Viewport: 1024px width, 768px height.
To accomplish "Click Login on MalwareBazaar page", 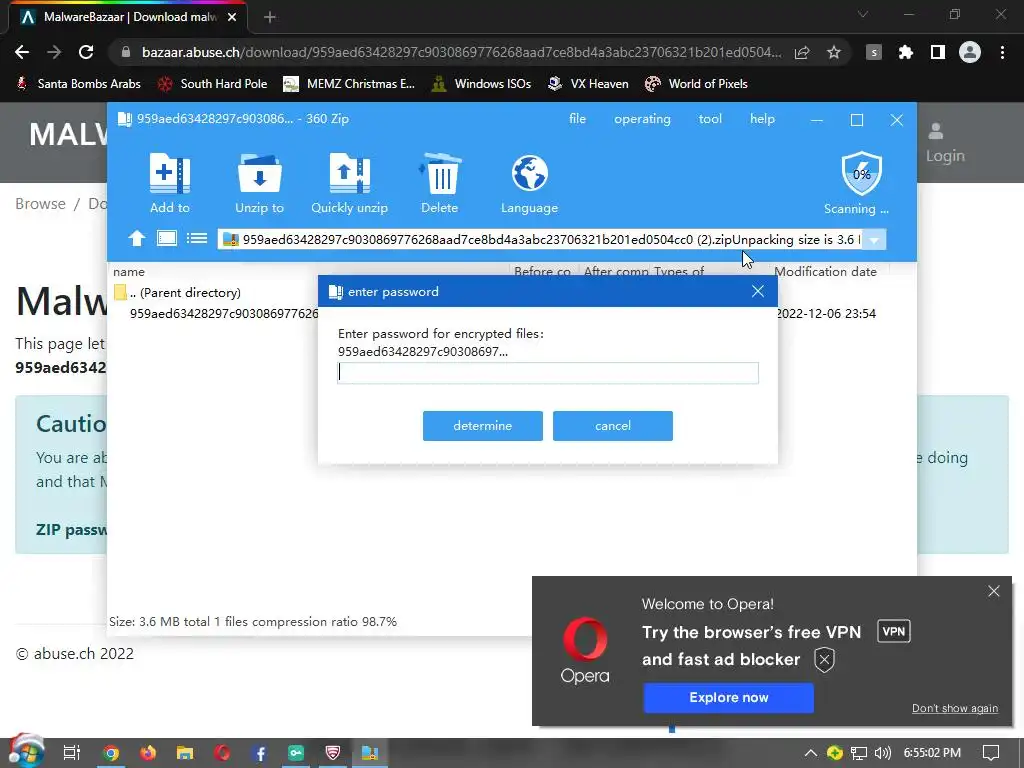I will tap(944, 144).
